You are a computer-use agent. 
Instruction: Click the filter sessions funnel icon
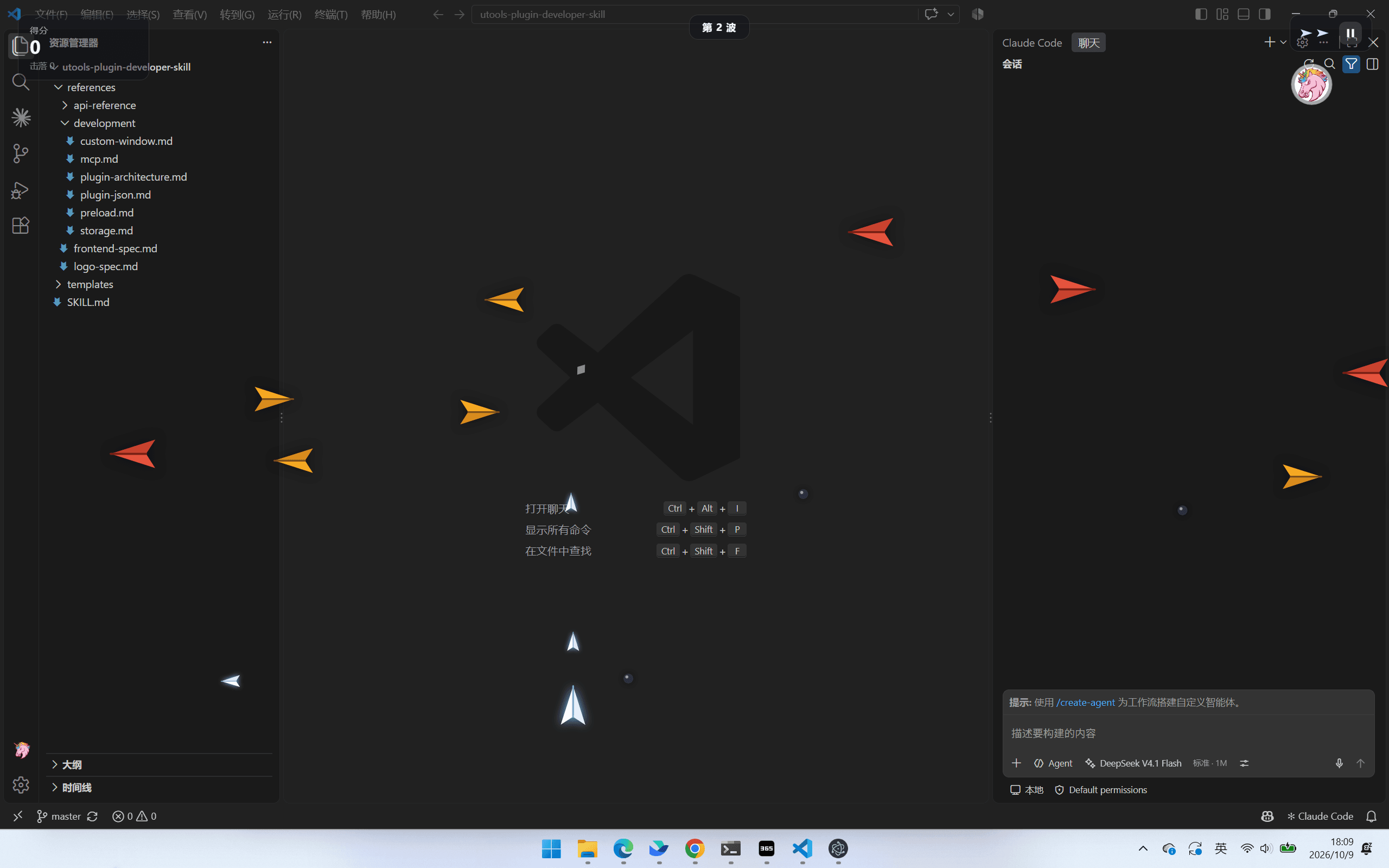pos(1351,63)
